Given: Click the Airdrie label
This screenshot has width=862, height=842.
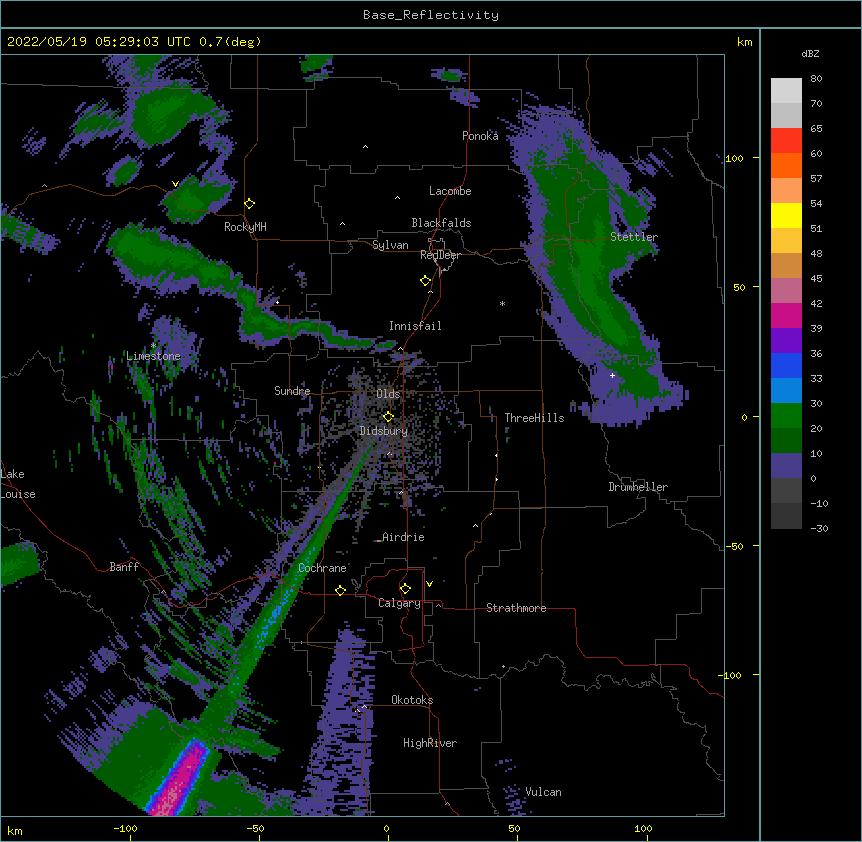Looking at the screenshot, I should point(403,537).
